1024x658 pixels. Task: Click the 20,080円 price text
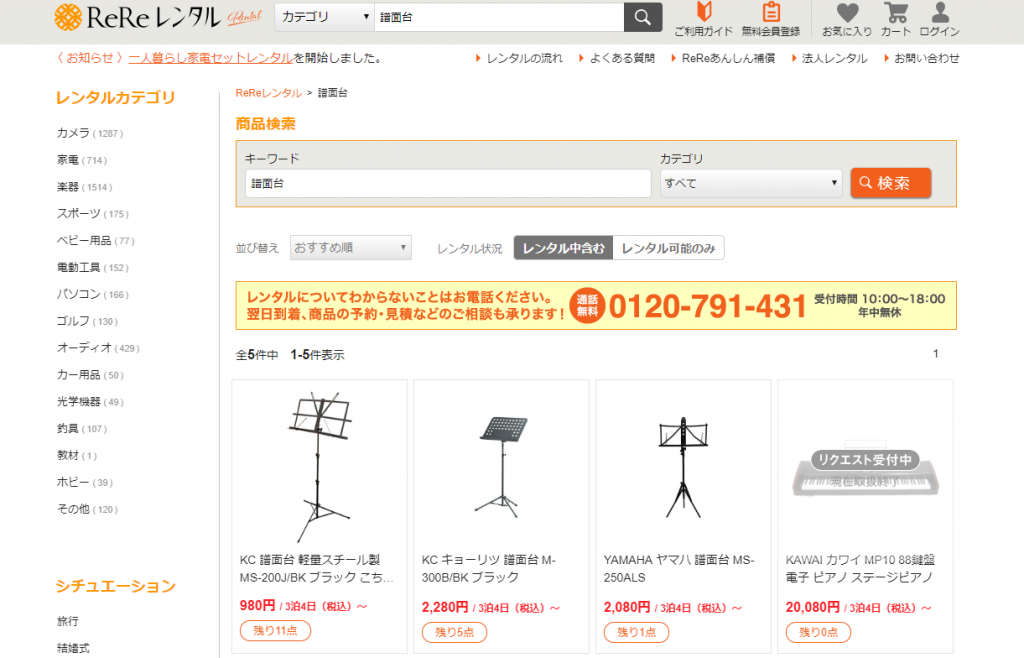click(812, 607)
